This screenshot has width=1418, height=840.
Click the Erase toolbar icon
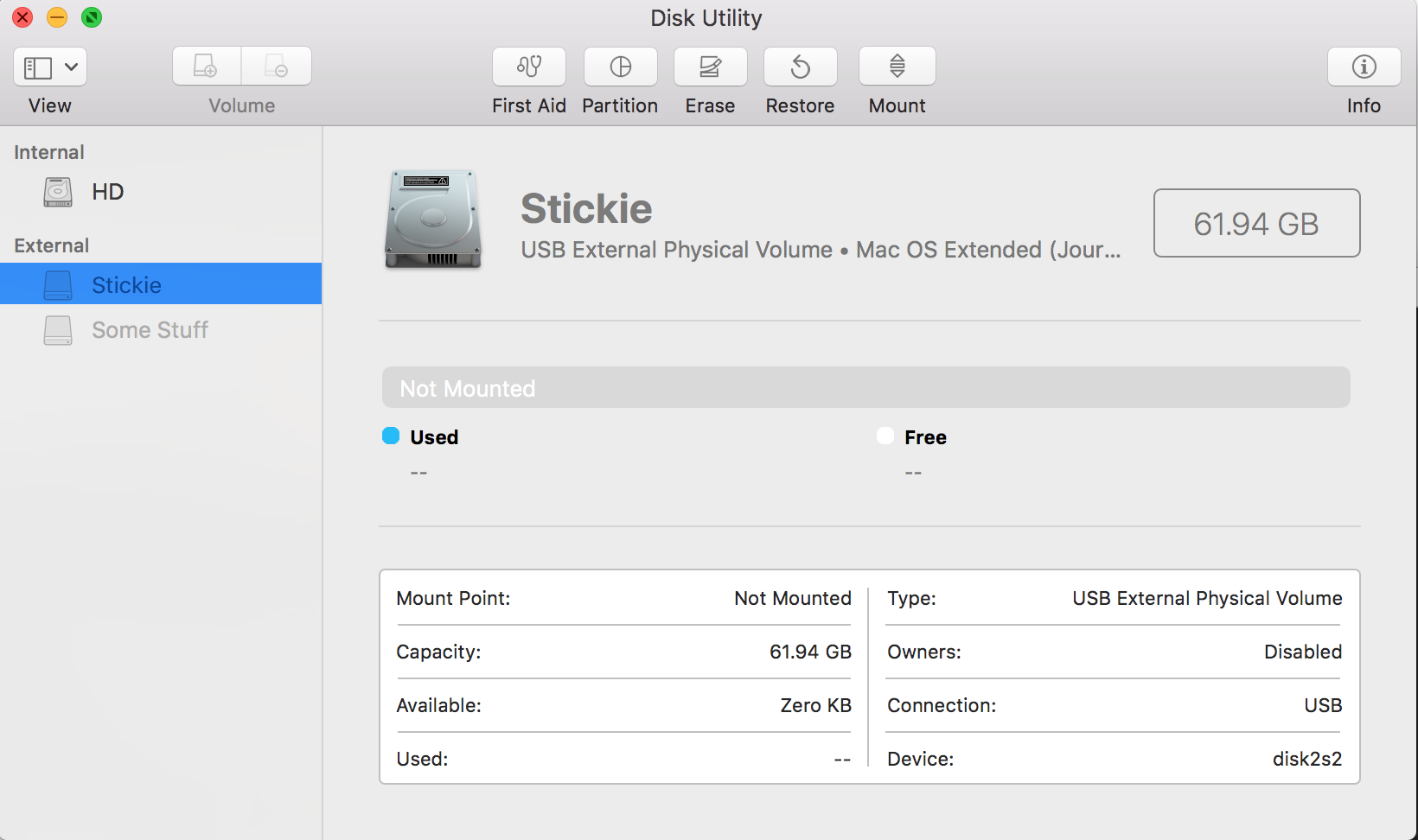(x=710, y=67)
